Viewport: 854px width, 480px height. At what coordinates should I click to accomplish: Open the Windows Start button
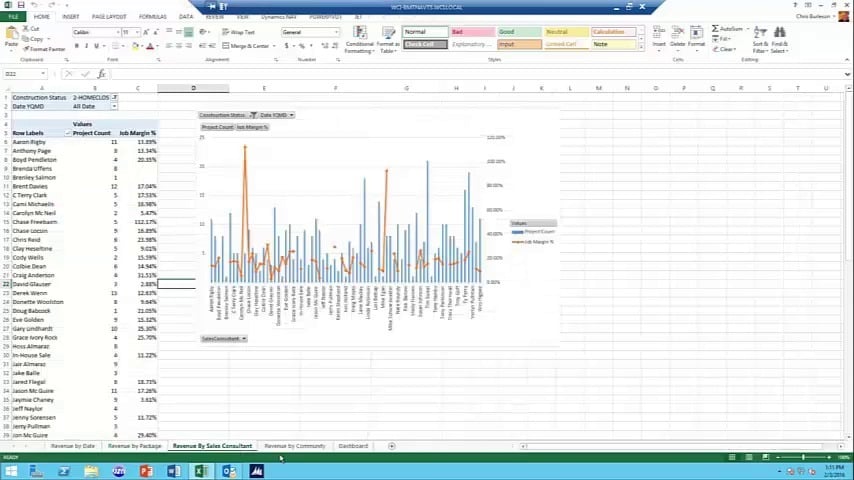click(x=11, y=471)
